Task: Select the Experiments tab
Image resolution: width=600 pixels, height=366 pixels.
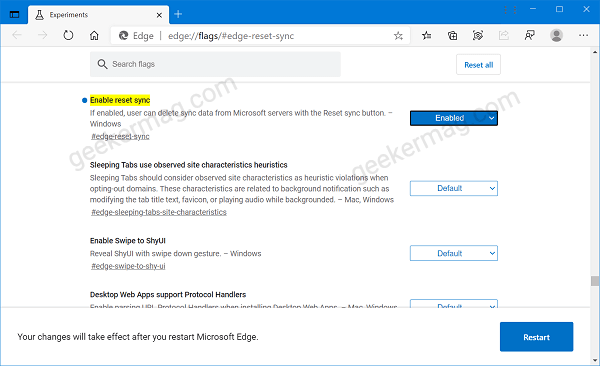Action: [x=98, y=15]
